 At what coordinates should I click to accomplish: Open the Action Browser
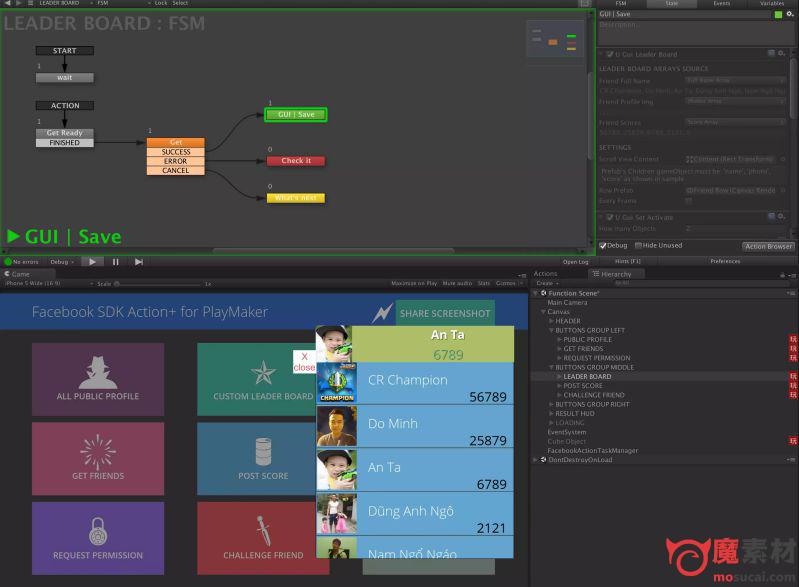pos(768,246)
